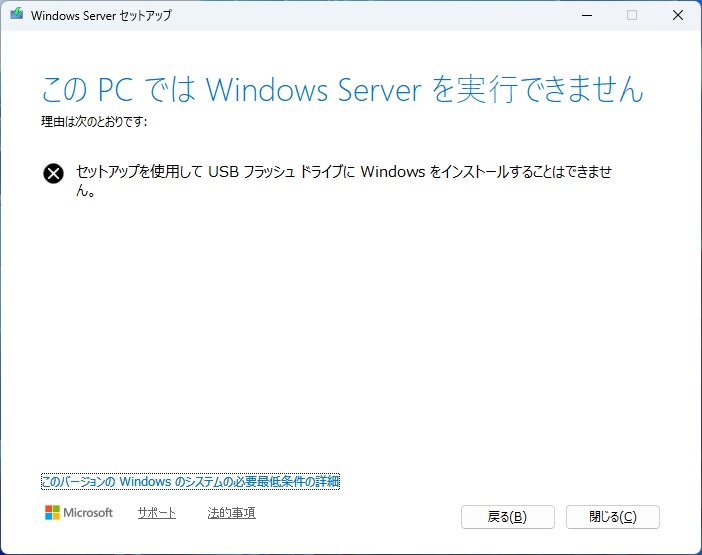The width and height of the screenshot is (702, 555).
Task: Open the サポート link
Action: 157,513
